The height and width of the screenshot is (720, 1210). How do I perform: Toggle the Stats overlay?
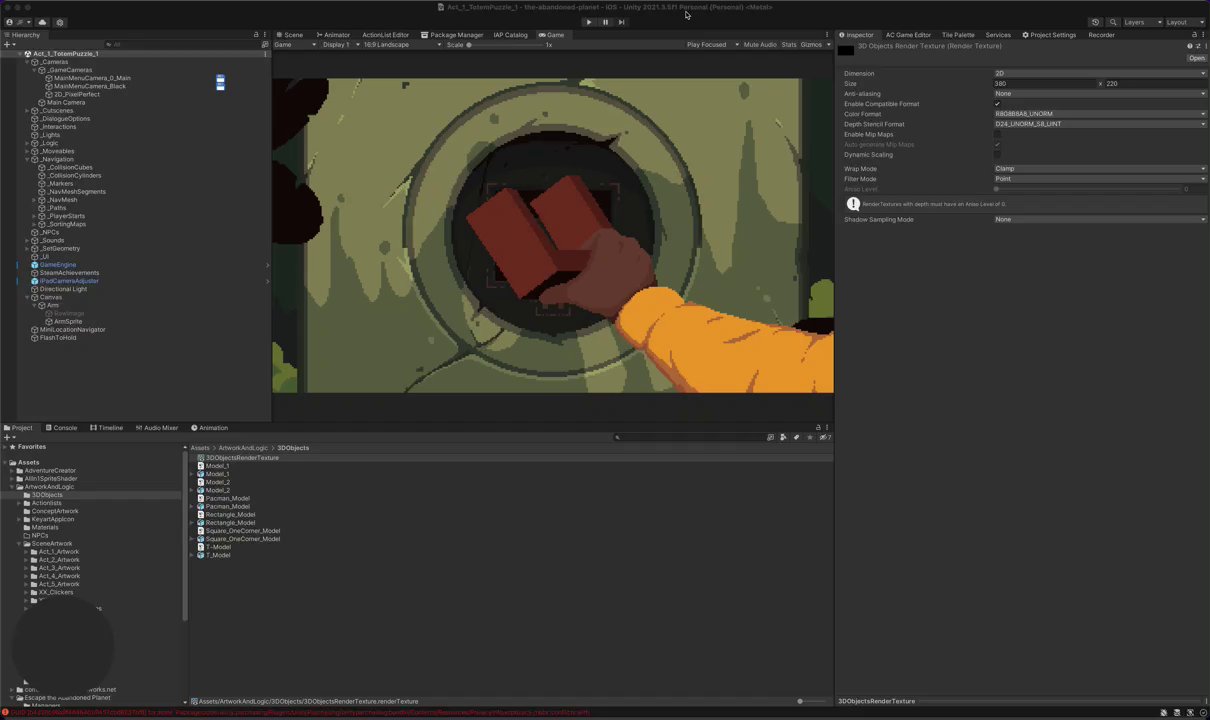click(x=789, y=45)
